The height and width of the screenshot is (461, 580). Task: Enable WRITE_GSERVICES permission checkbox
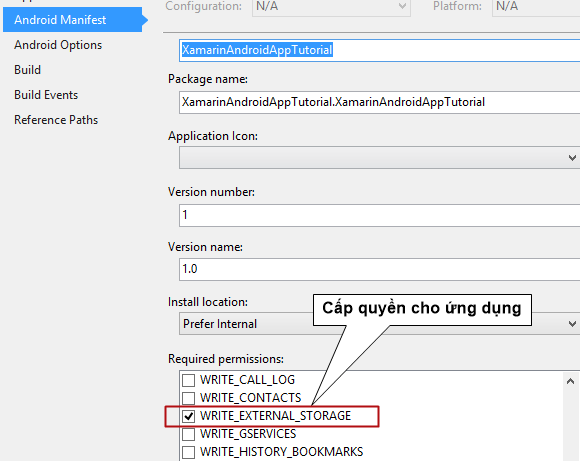tap(188, 434)
